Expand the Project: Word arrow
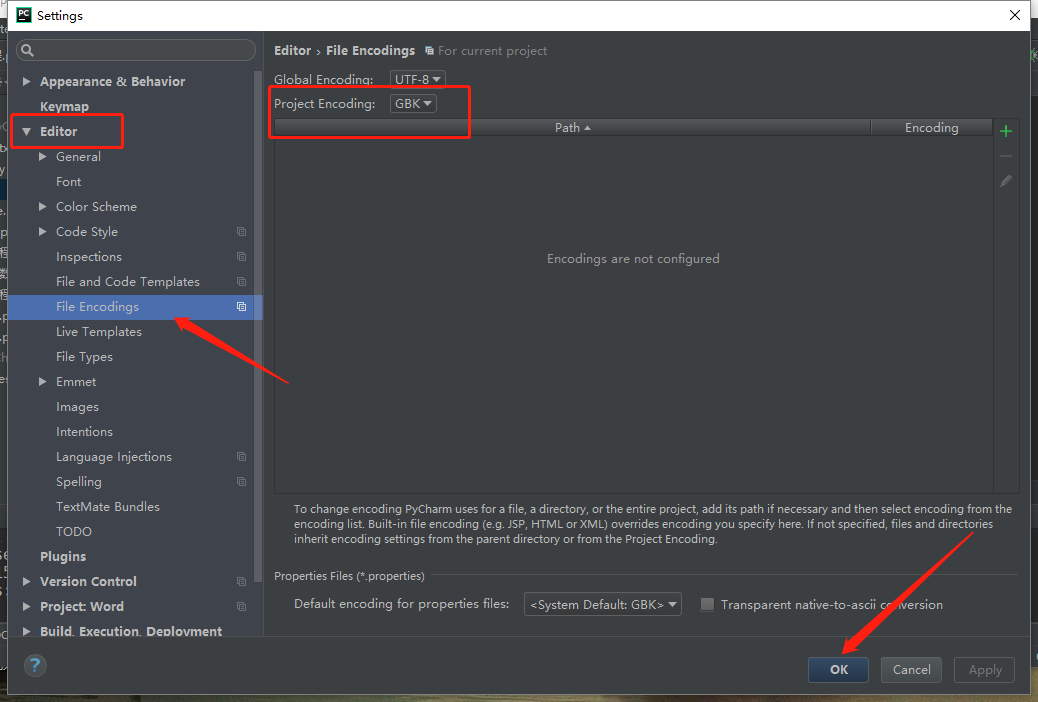Screen dimensions: 1038x702 pyautogui.click(x=26, y=607)
